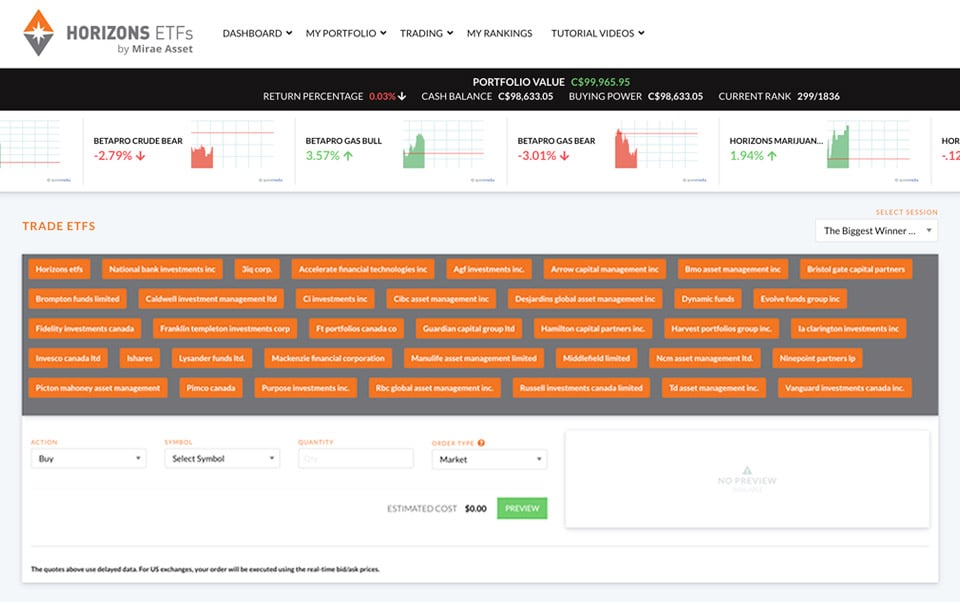This screenshot has width=960, height=602.
Task: Click the Horizons ETFs logo
Action: 108,33
